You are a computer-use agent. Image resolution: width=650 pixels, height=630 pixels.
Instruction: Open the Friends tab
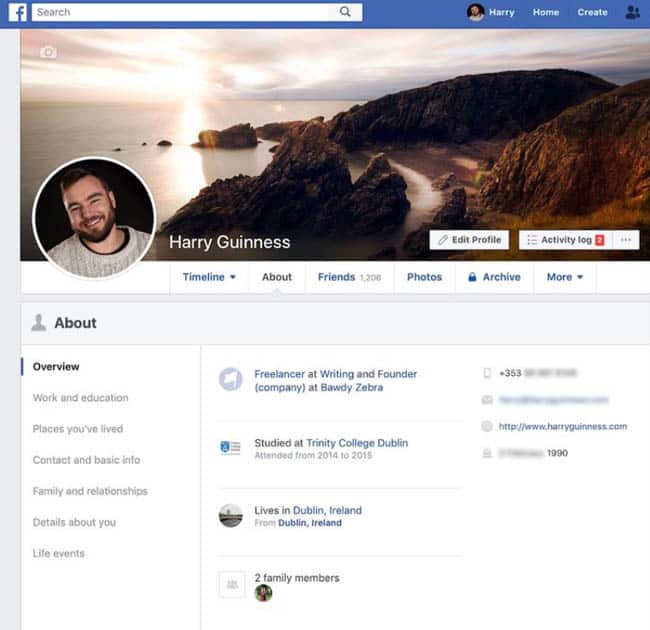(348, 277)
